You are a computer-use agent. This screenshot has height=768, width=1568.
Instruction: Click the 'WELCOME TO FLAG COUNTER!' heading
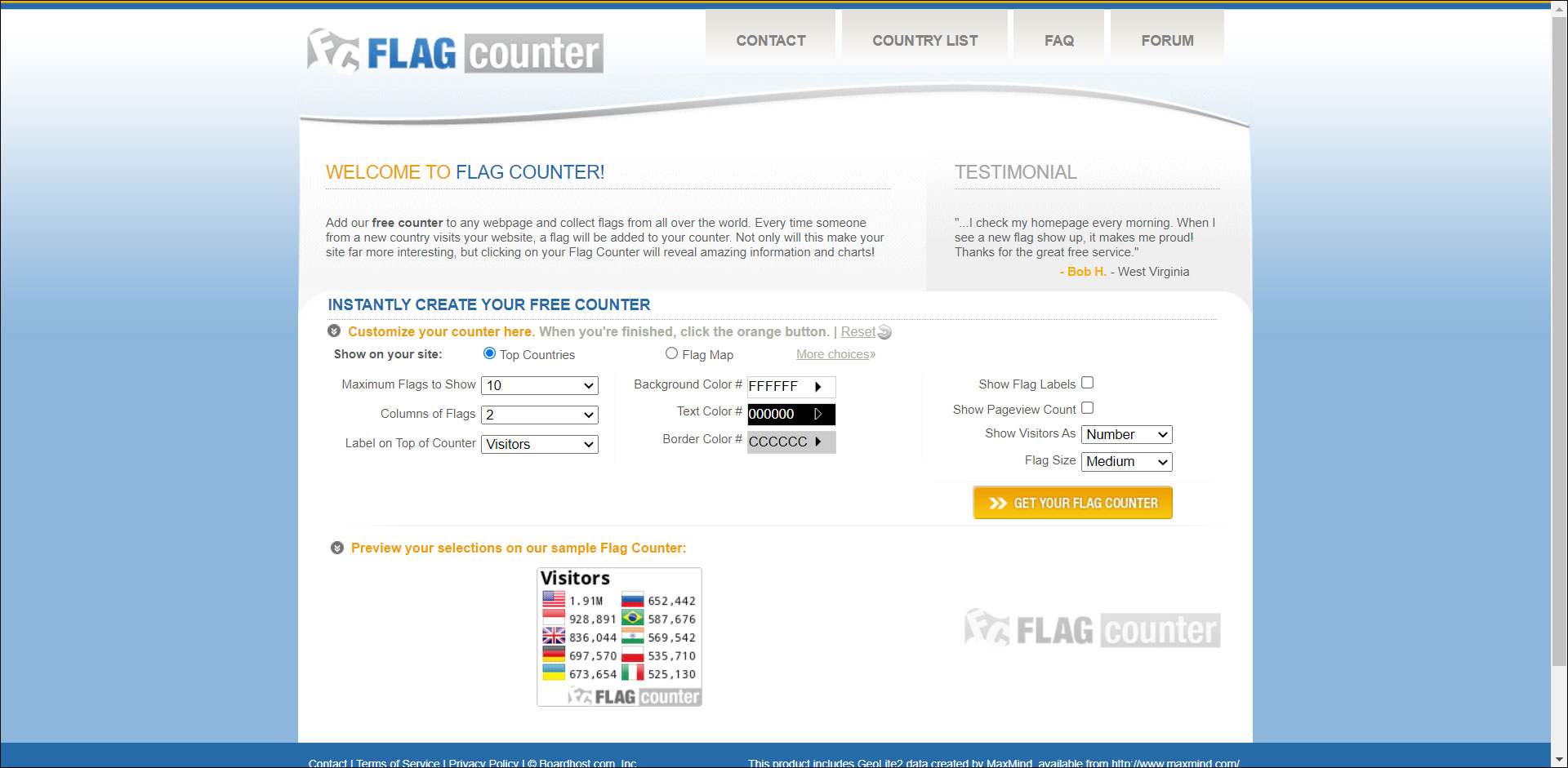[465, 172]
